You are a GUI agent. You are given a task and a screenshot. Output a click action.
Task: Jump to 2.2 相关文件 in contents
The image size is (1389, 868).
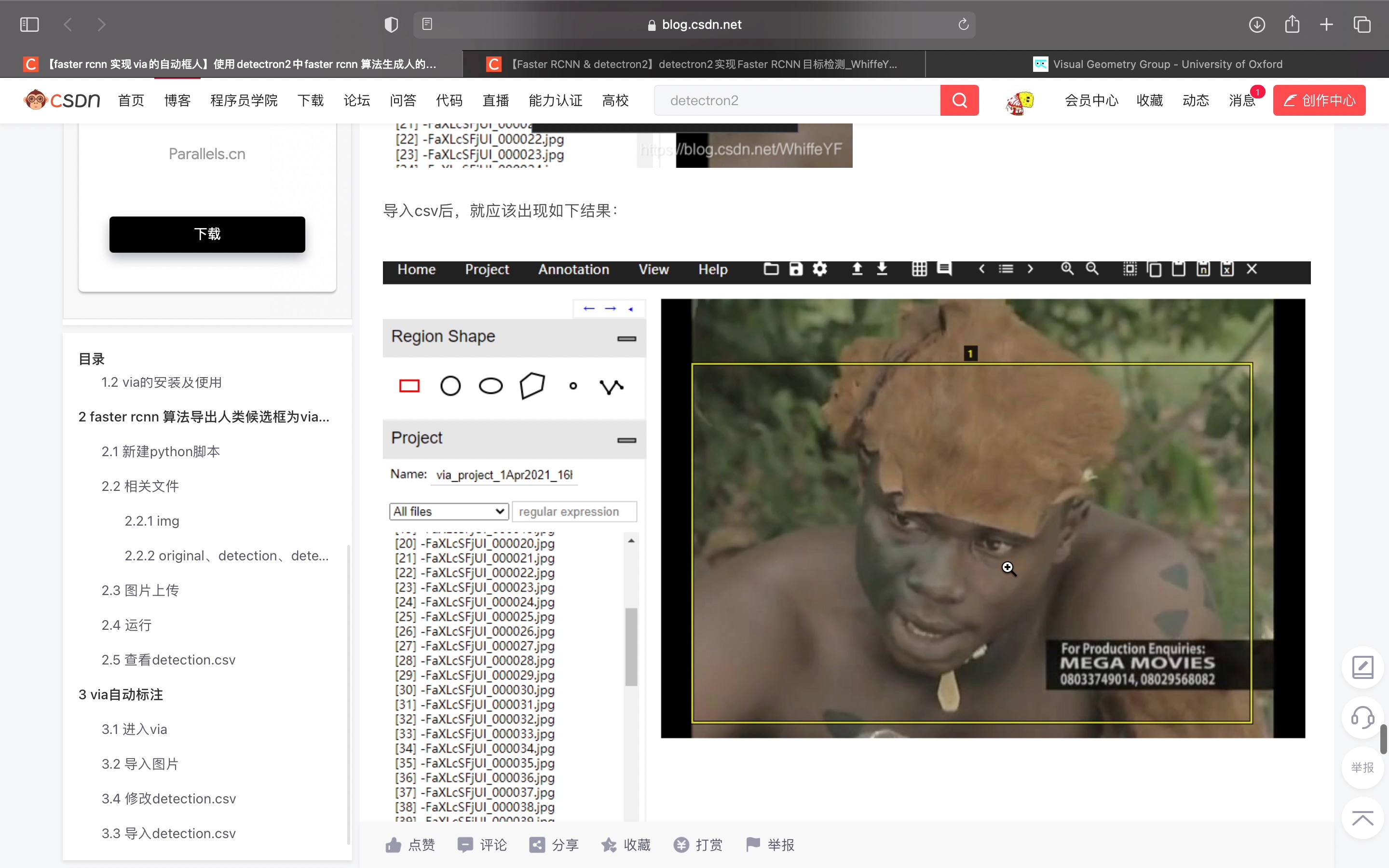[x=140, y=486]
